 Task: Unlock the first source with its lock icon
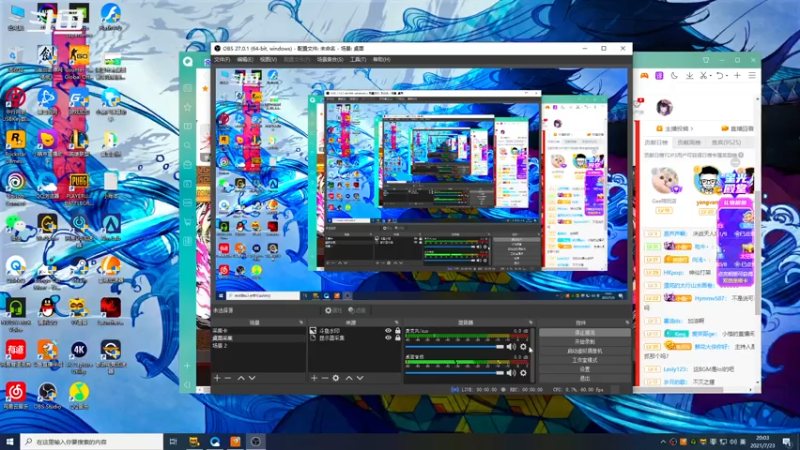398,331
